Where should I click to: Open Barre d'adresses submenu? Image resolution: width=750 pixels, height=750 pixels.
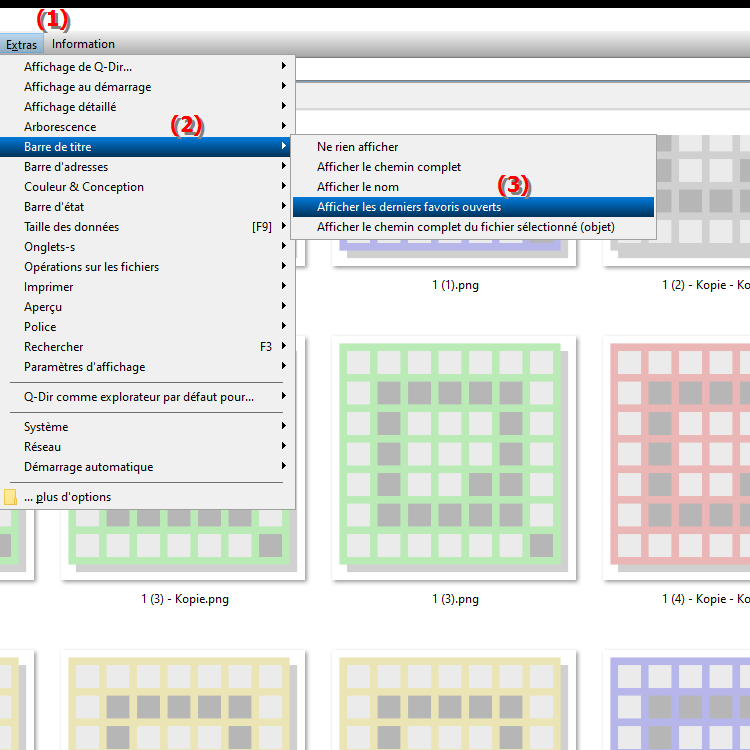147,167
